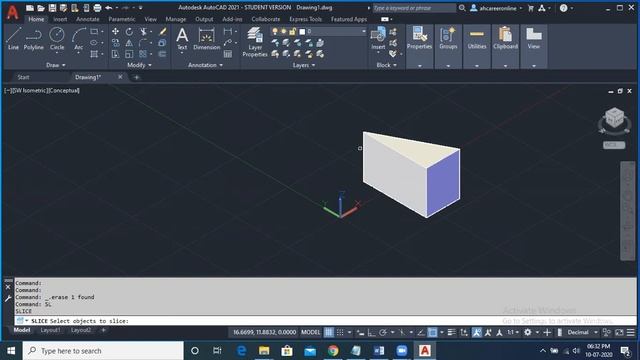Click the white layer color swatch
This screenshot has width=640, height=360.
pyautogui.click(x=302, y=31)
